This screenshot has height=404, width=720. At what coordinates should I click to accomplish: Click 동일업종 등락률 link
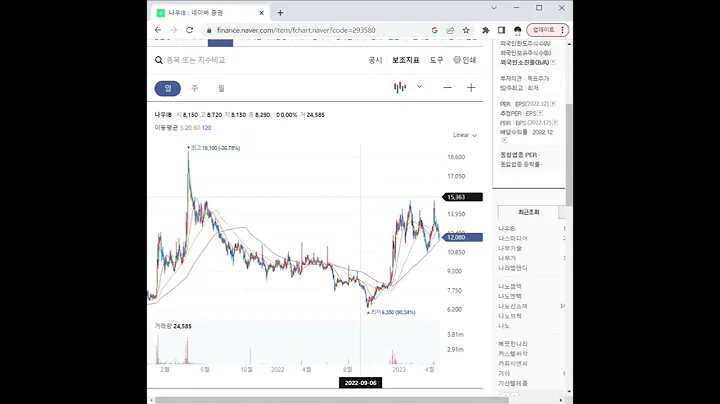pos(520,164)
